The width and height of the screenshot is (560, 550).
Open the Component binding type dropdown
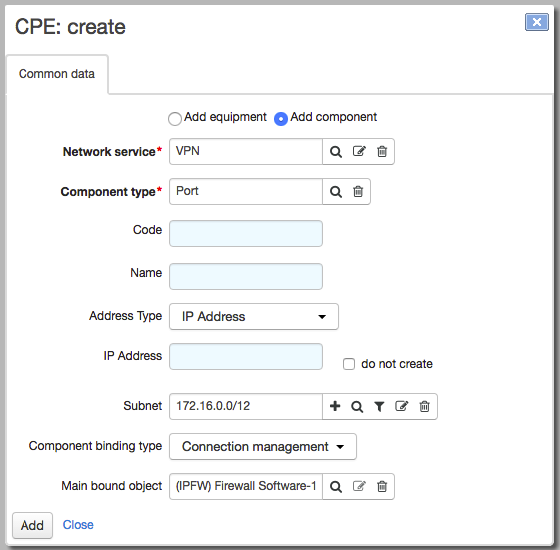pyautogui.click(x=262, y=446)
